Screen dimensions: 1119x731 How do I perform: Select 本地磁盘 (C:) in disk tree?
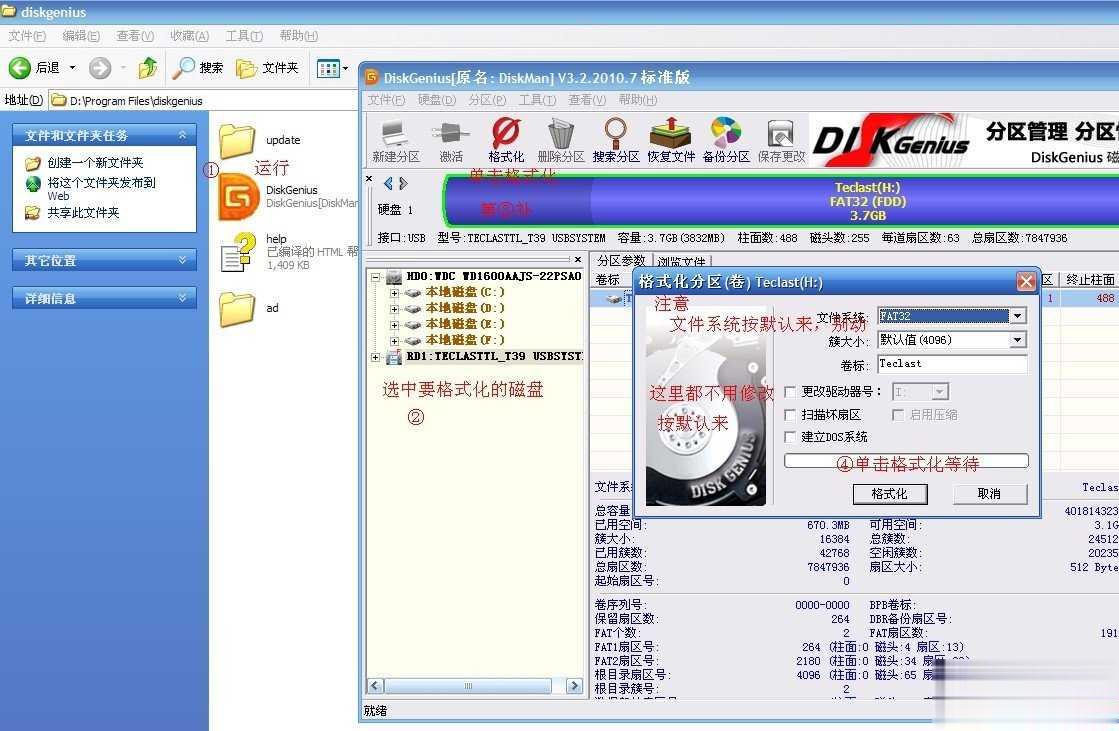pos(465,292)
